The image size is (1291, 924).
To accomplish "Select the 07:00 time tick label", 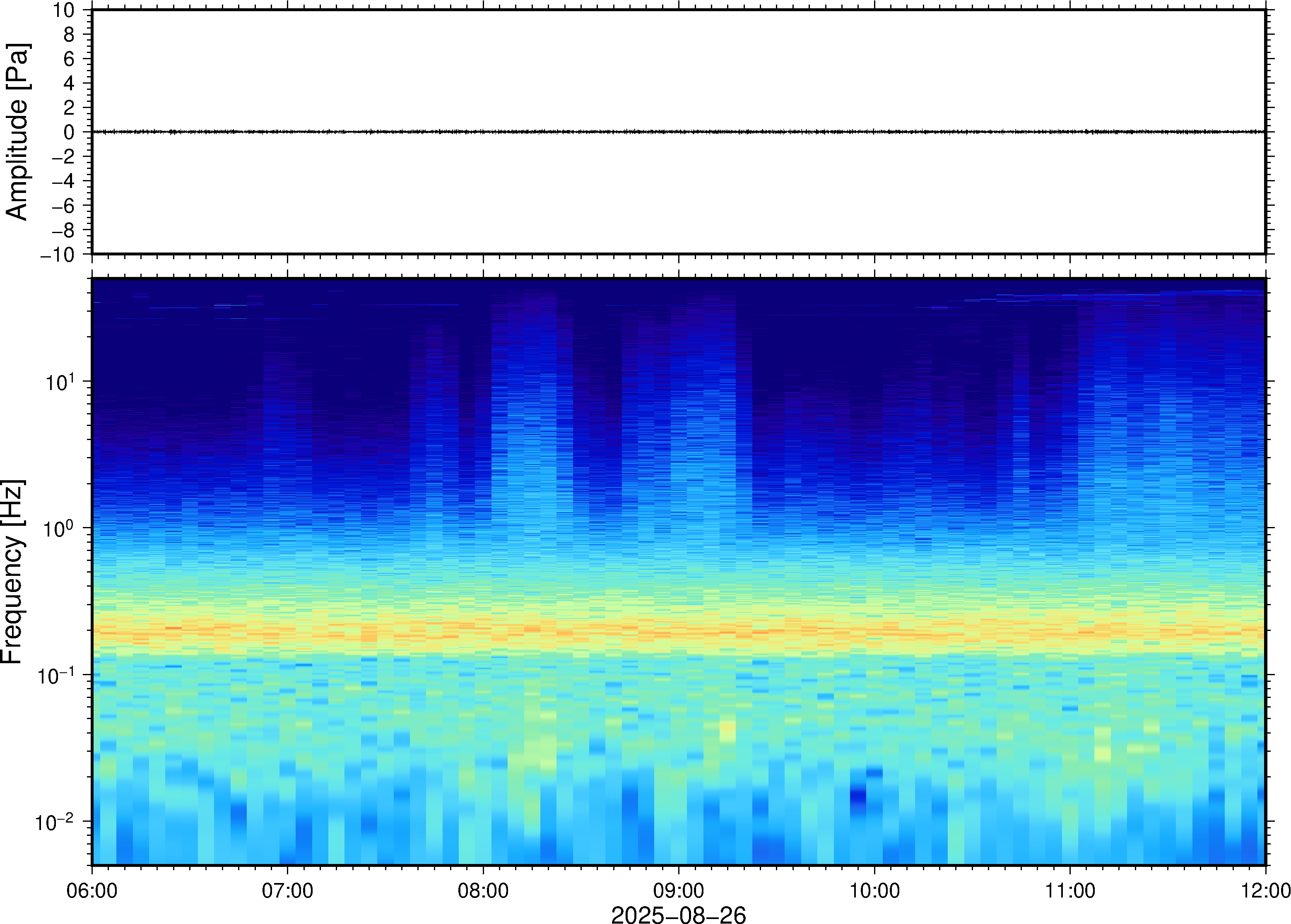I will pos(287,890).
